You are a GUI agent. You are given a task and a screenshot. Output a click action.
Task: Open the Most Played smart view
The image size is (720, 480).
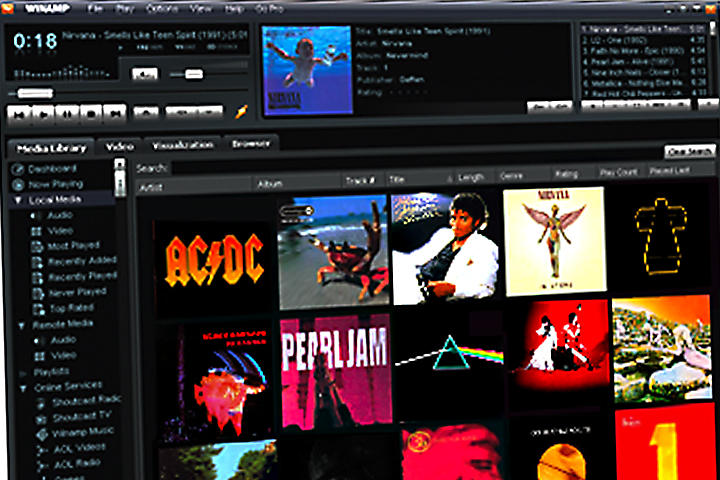[x=75, y=245]
